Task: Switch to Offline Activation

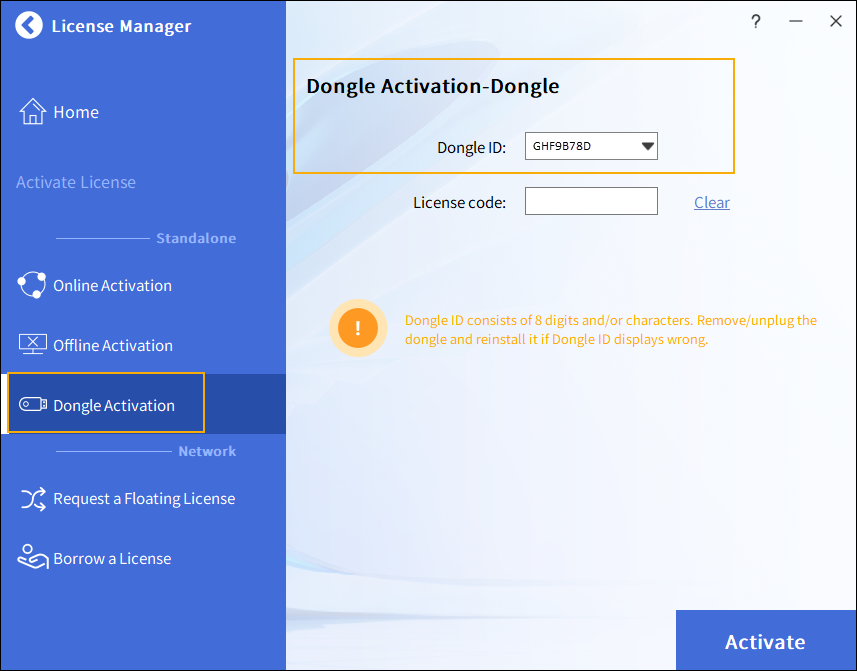Action: point(113,345)
